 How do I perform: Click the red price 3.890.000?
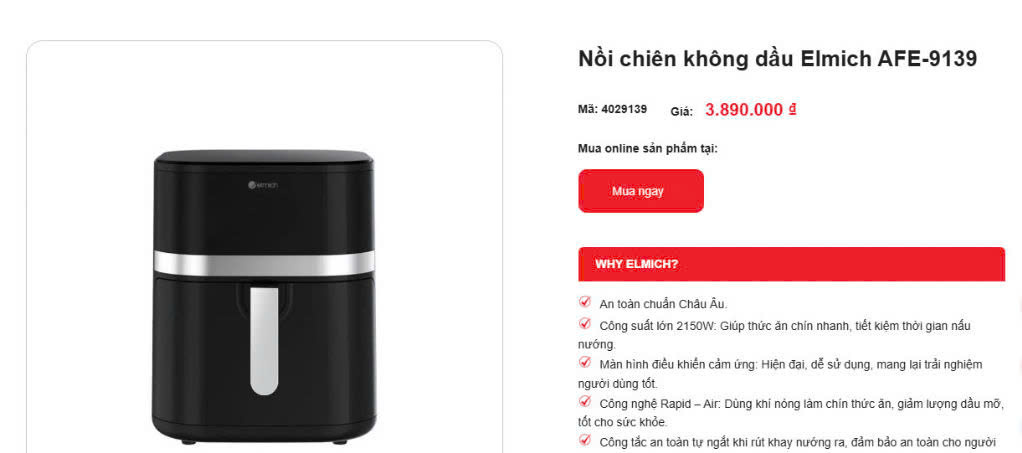coord(743,110)
